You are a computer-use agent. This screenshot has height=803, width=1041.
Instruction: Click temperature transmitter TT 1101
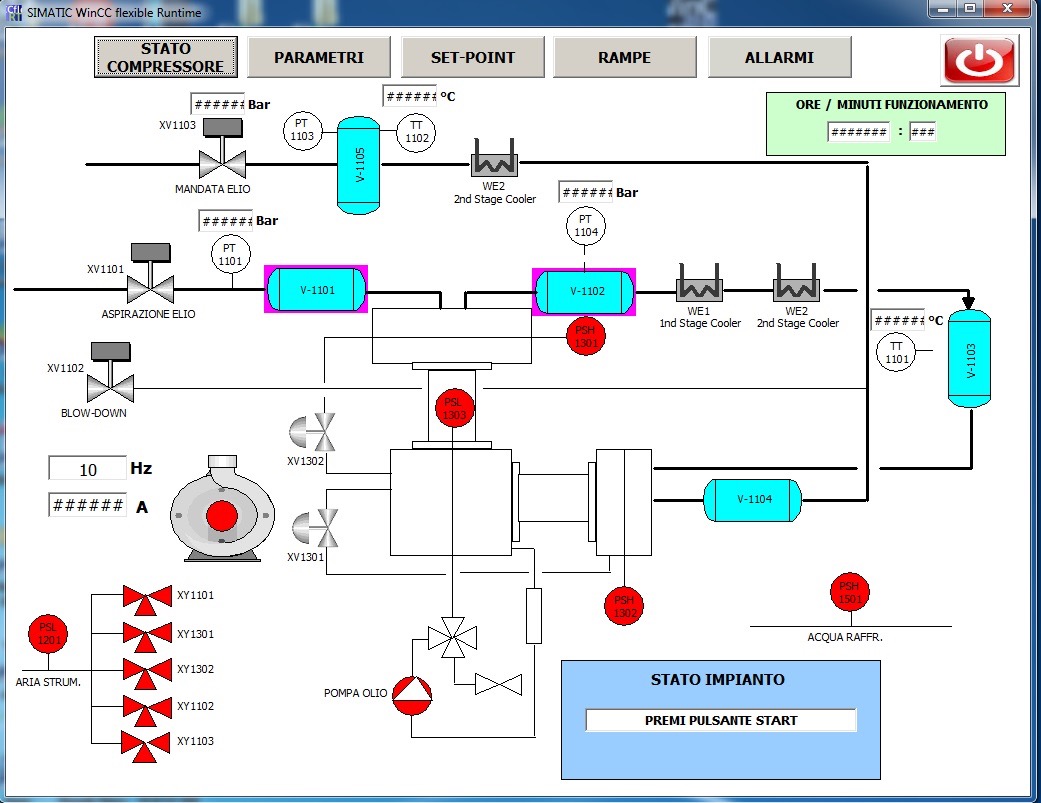(896, 352)
